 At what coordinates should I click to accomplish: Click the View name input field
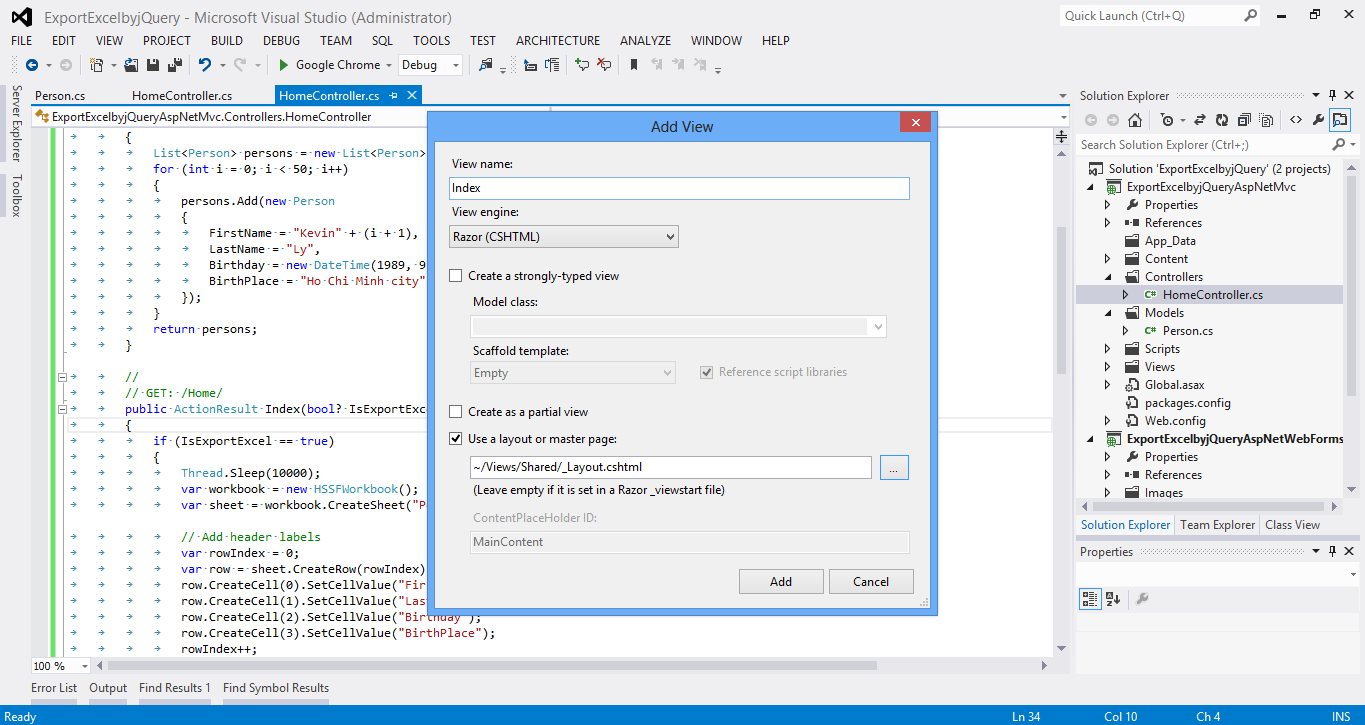(x=679, y=188)
